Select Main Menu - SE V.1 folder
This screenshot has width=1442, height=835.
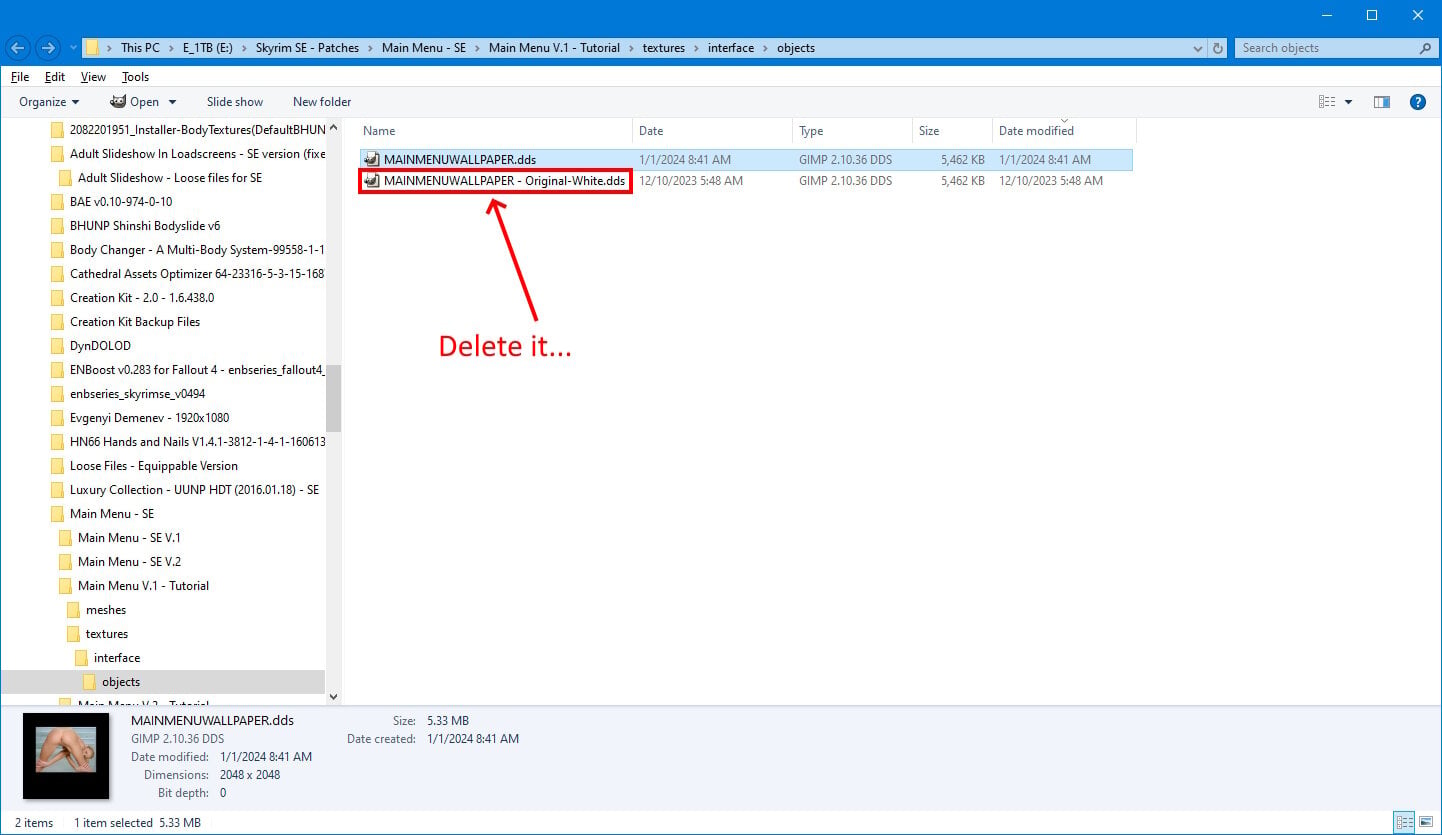click(x=129, y=538)
